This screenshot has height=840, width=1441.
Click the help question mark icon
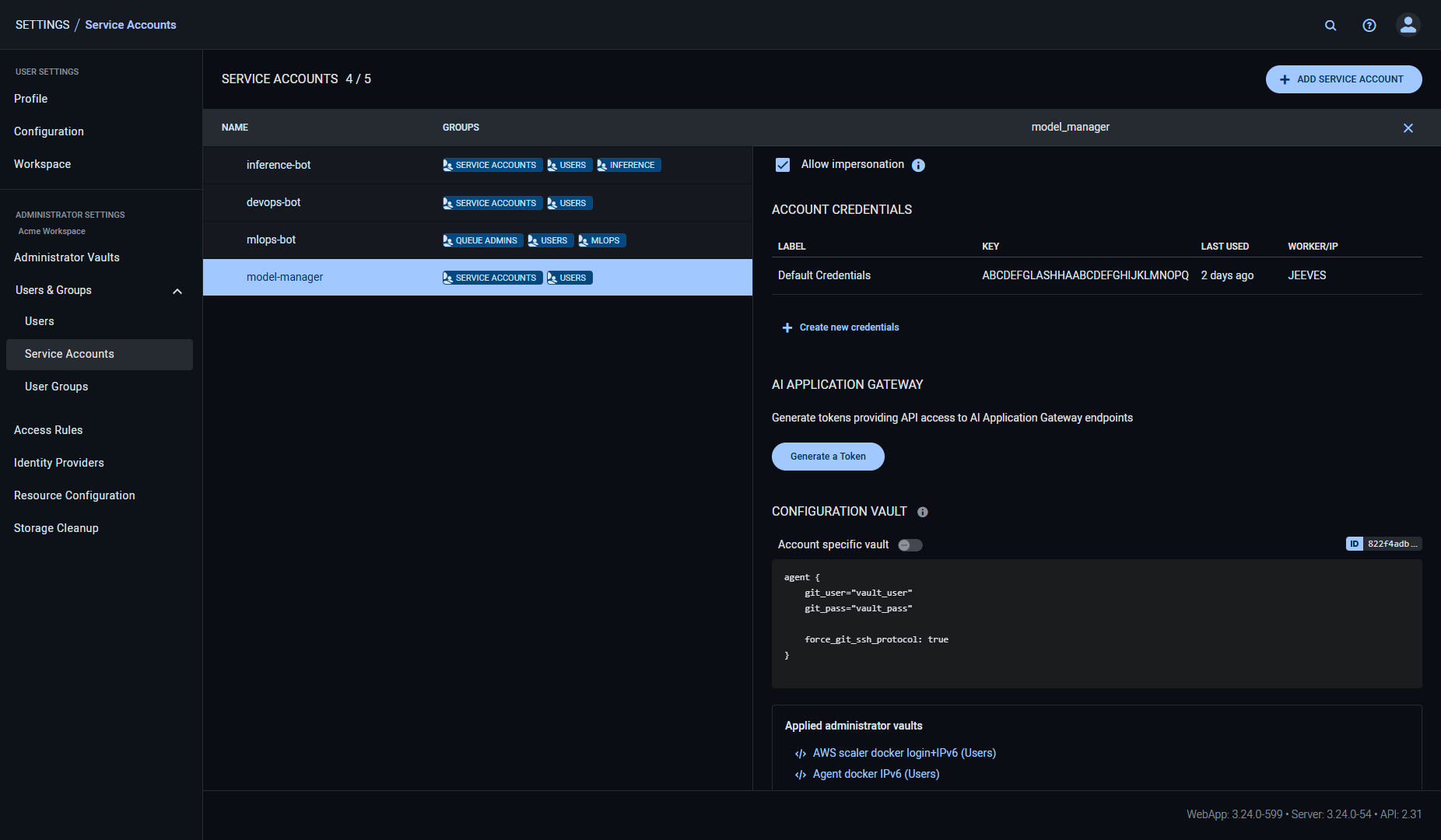click(1369, 25)
